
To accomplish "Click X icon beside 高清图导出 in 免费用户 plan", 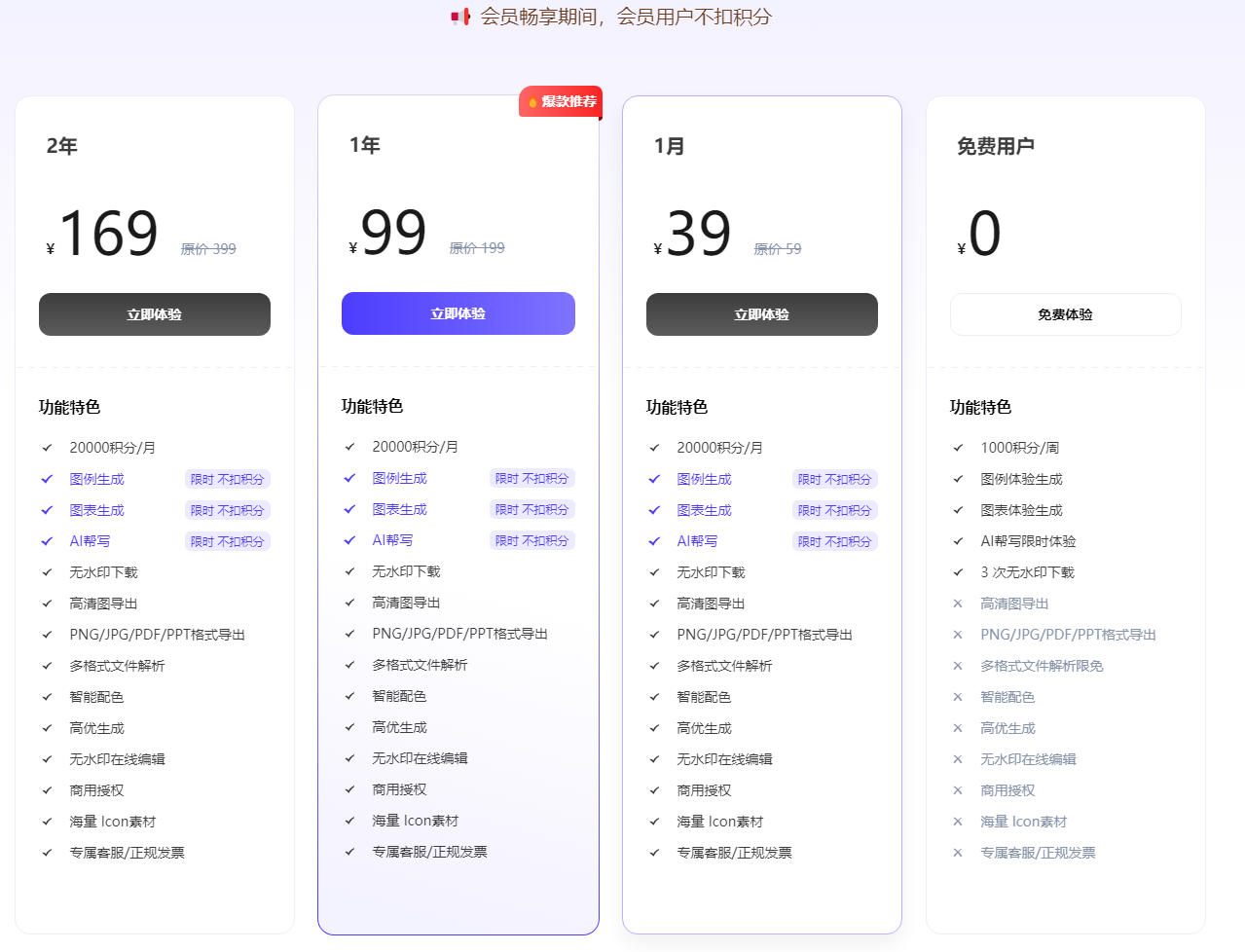I will (x=958, y=604).
